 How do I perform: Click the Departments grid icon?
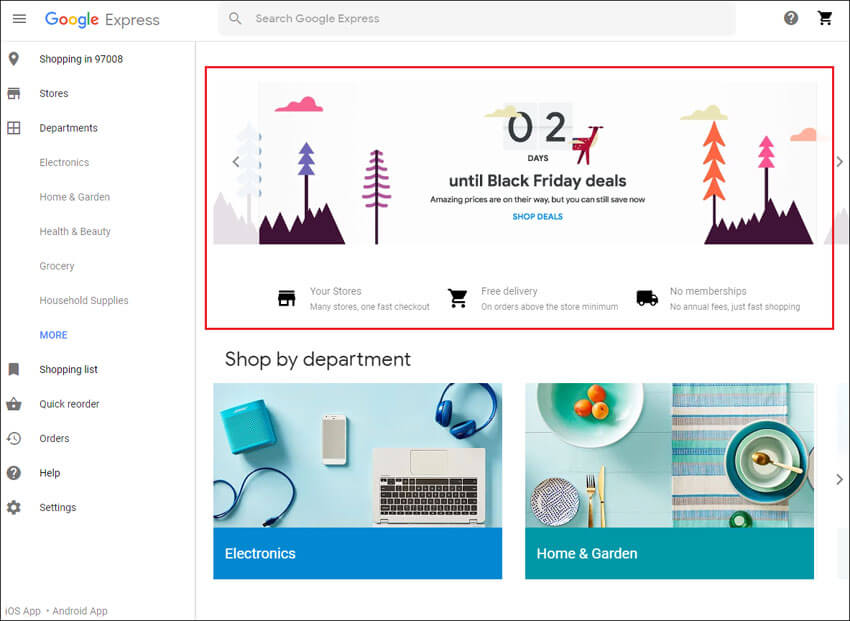(x=14, y=128)
